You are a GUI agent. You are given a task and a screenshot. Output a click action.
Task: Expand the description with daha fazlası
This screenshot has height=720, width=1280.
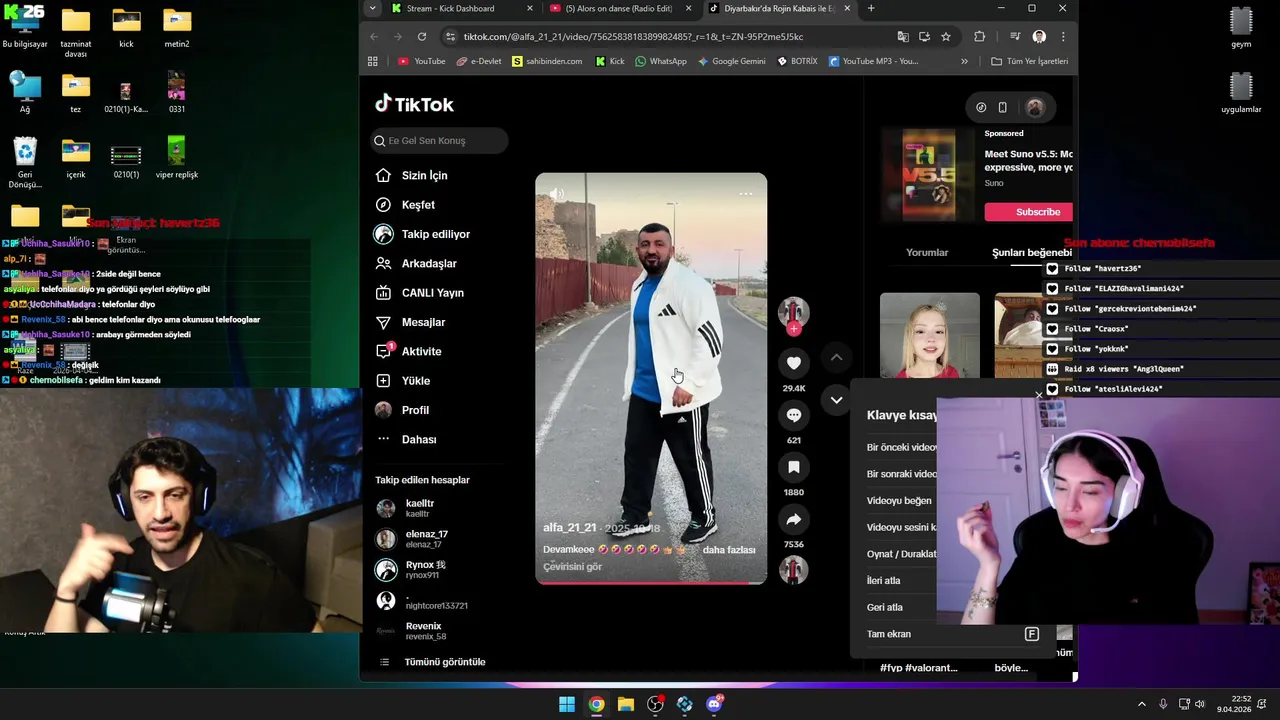pos(729,550)
